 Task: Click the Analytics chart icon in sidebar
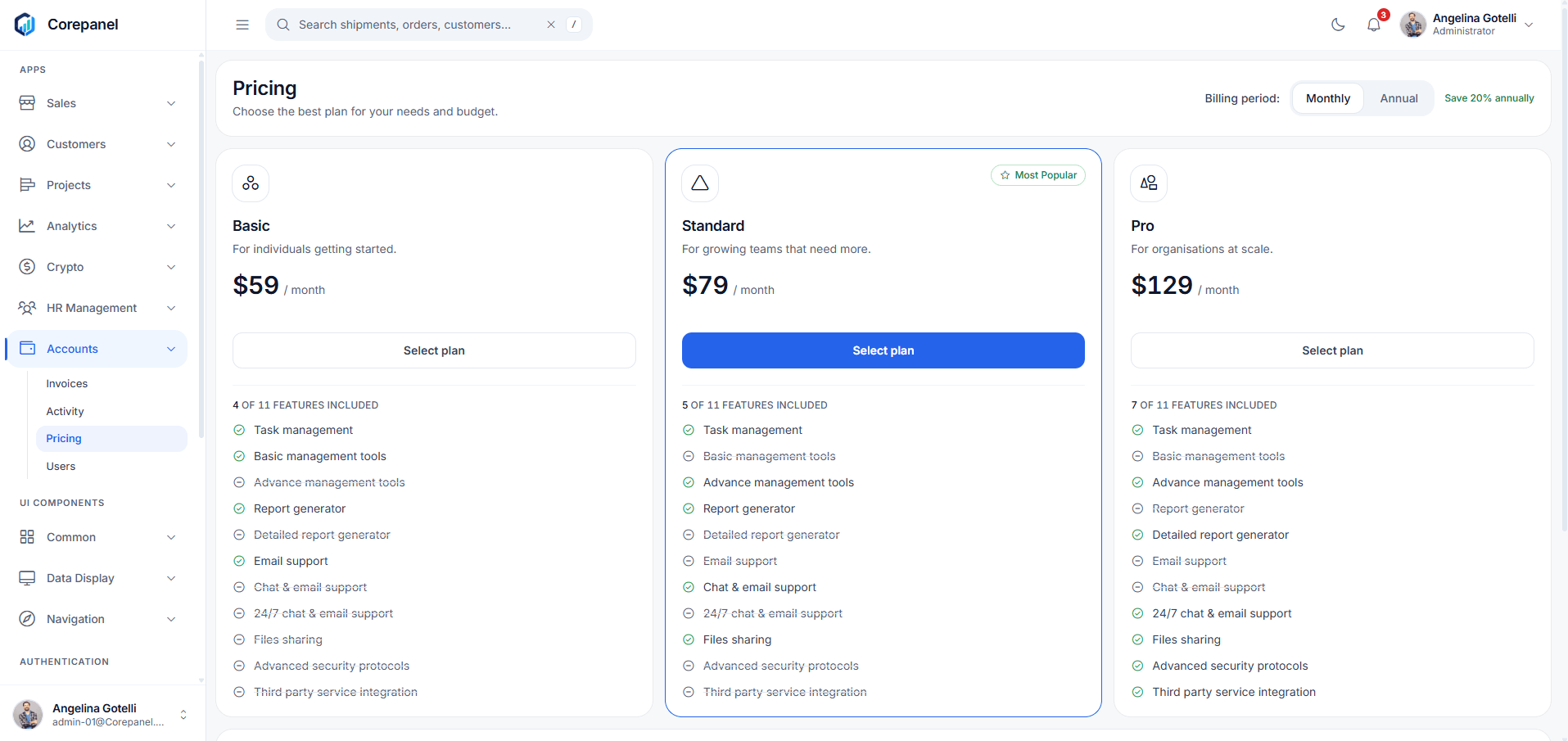pos(27,226)
